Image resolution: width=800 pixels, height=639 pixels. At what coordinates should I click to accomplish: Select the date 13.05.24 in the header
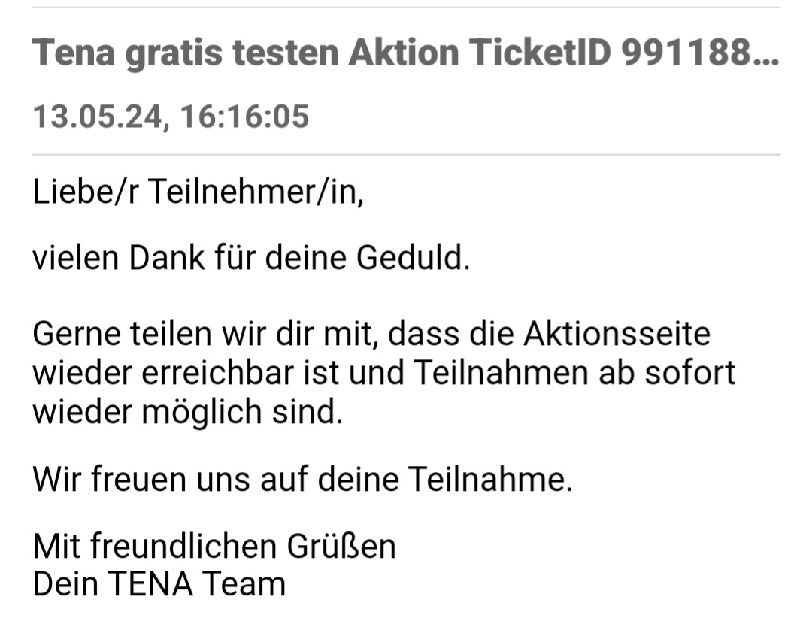tap(97, 117)
